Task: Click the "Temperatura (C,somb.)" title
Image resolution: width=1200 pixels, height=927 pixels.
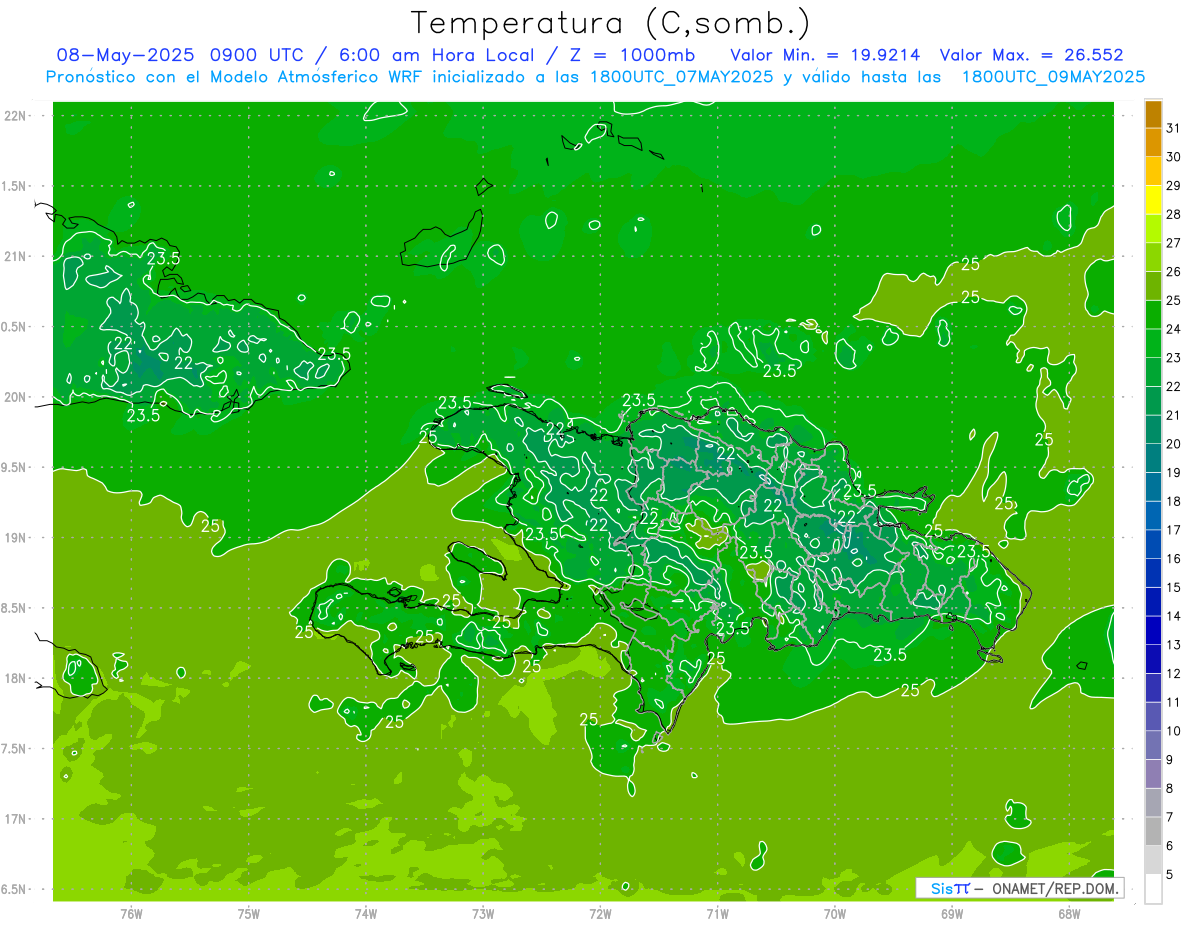Action: click(611, 22)
